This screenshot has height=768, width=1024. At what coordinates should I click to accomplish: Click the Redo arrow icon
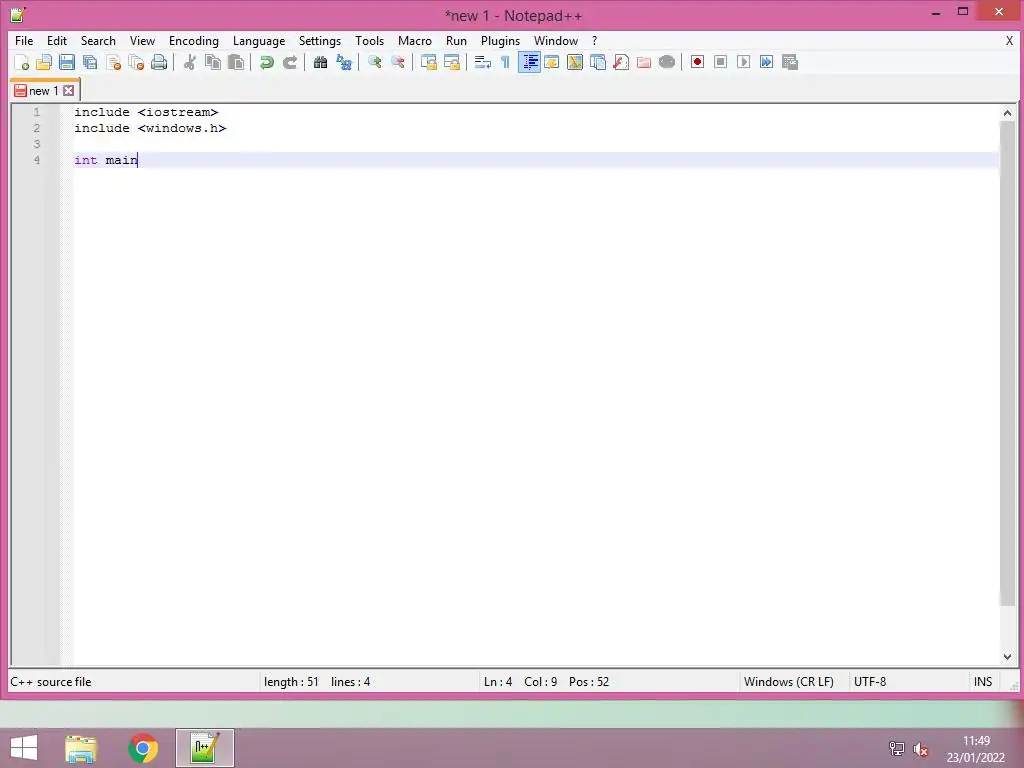289,62
